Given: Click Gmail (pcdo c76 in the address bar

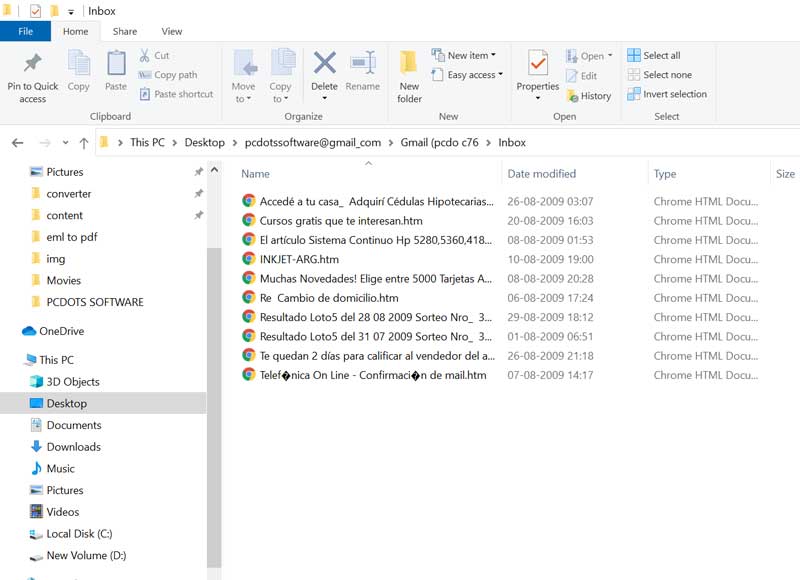Looking at the screenshot, I should (439, 142).
